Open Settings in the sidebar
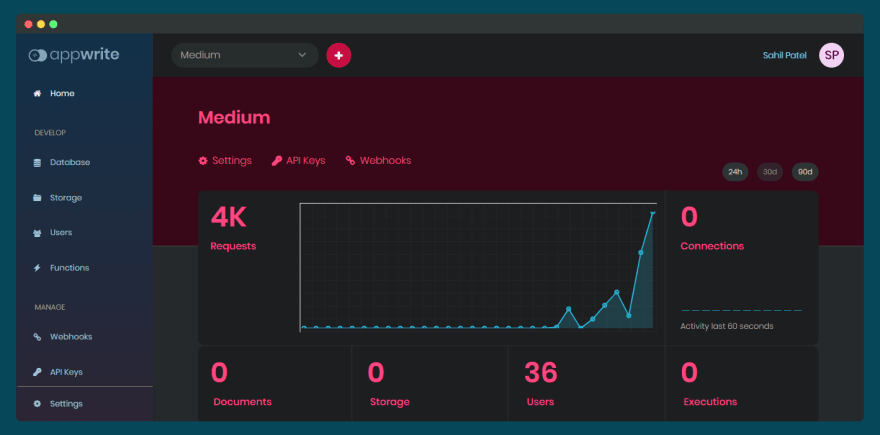Viewport: 880px width, 435px height. (x=66, y=404)
